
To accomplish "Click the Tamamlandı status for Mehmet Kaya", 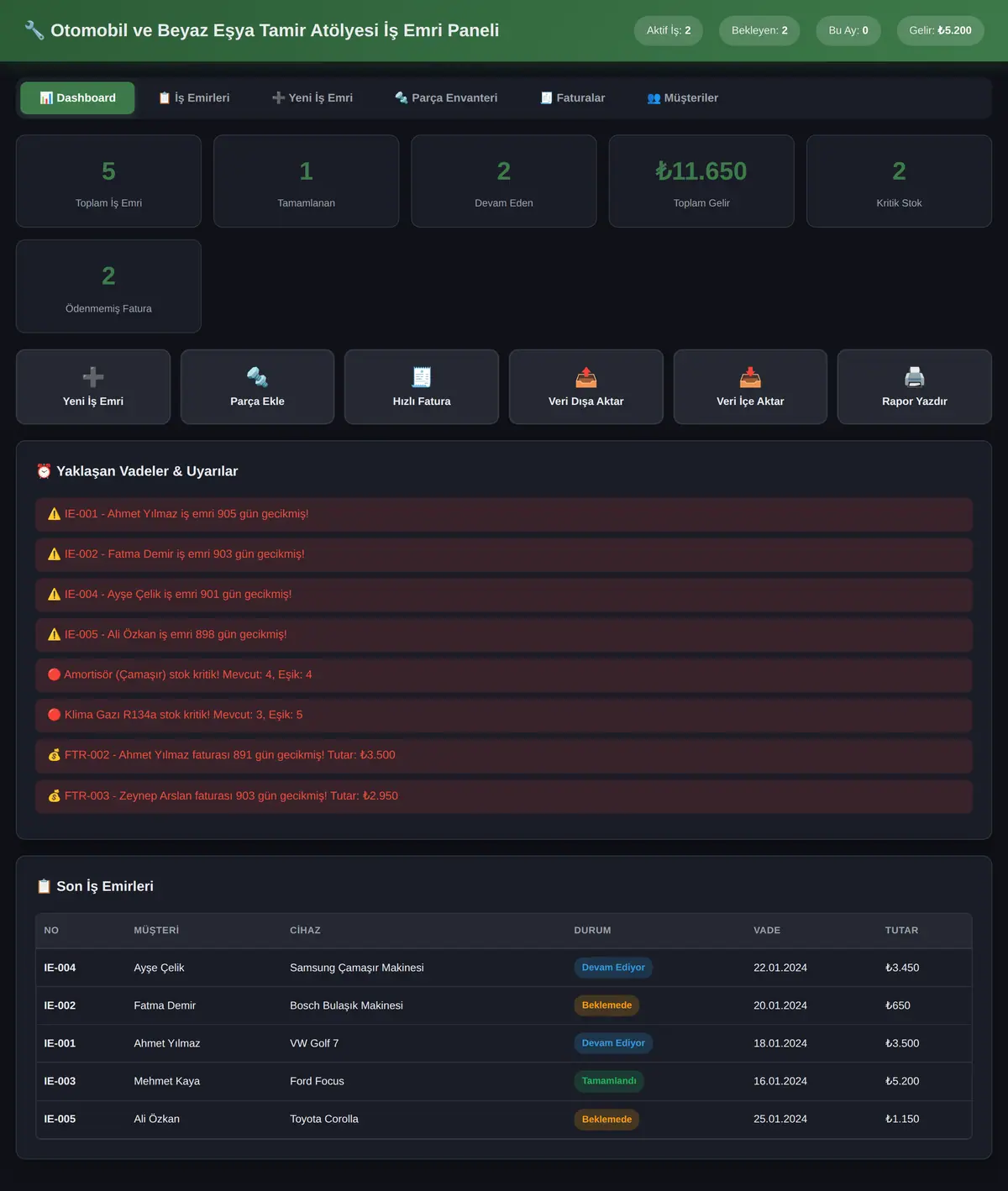I will (609, 1081).
